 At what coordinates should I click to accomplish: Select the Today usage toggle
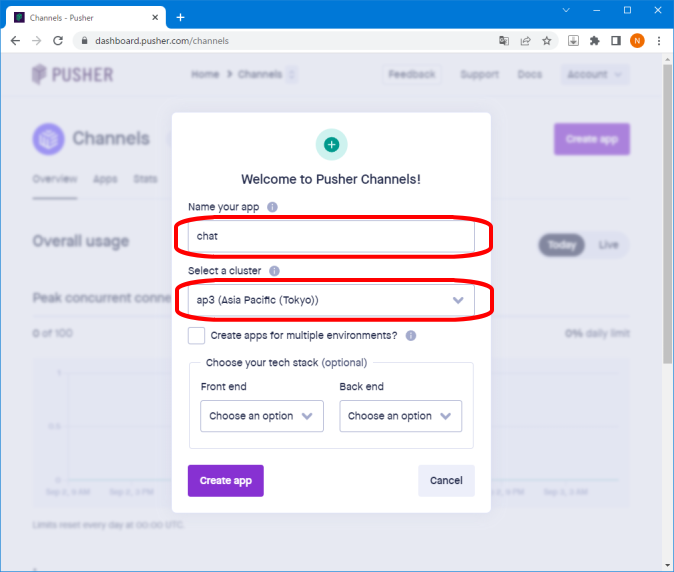click(561, 245)
